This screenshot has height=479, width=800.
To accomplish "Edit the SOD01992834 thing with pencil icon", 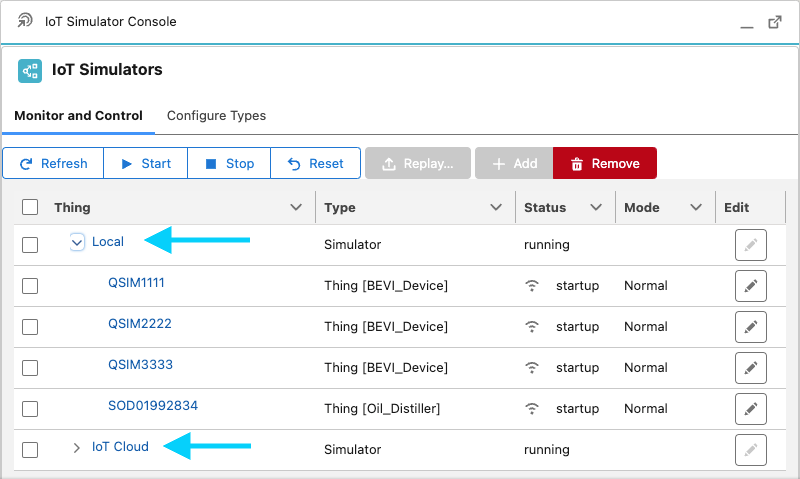I will click(x=751, y=409).
